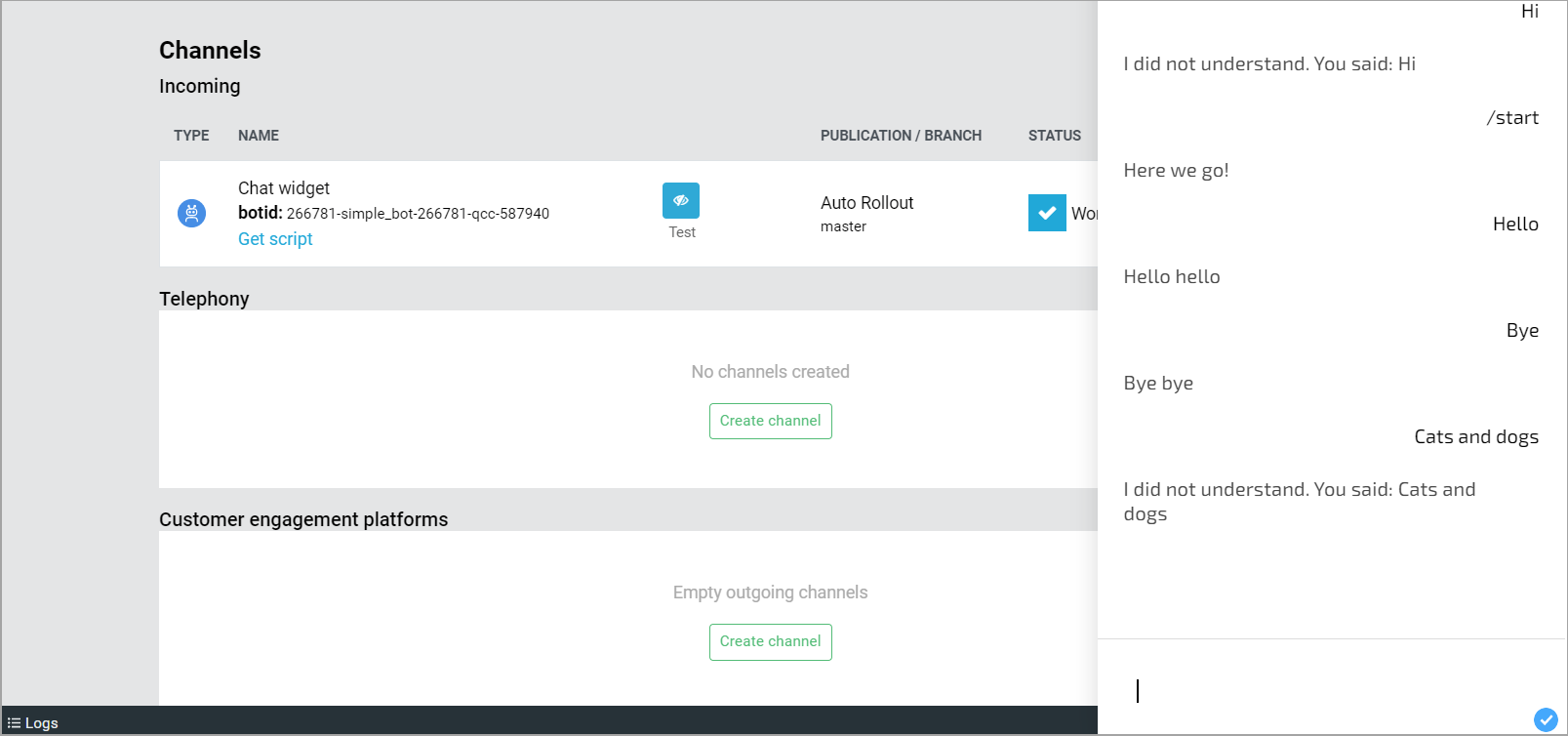This screenshot has height=736, width=1568.
Task: Click the blue checkmark send icon
Action: [x=1546, y=719]
